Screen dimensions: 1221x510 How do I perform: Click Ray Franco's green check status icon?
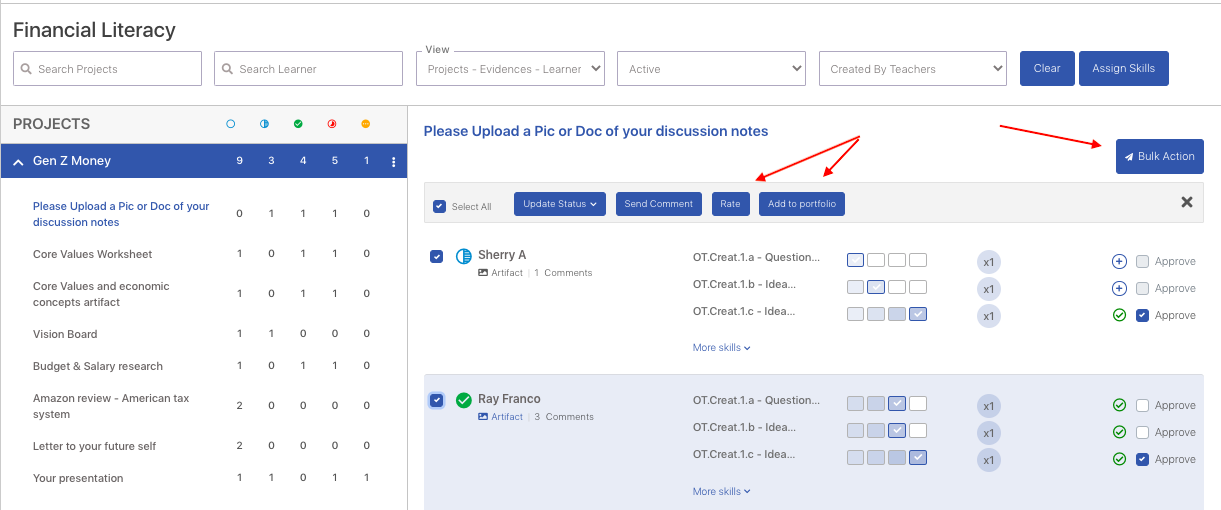[464, 400]
